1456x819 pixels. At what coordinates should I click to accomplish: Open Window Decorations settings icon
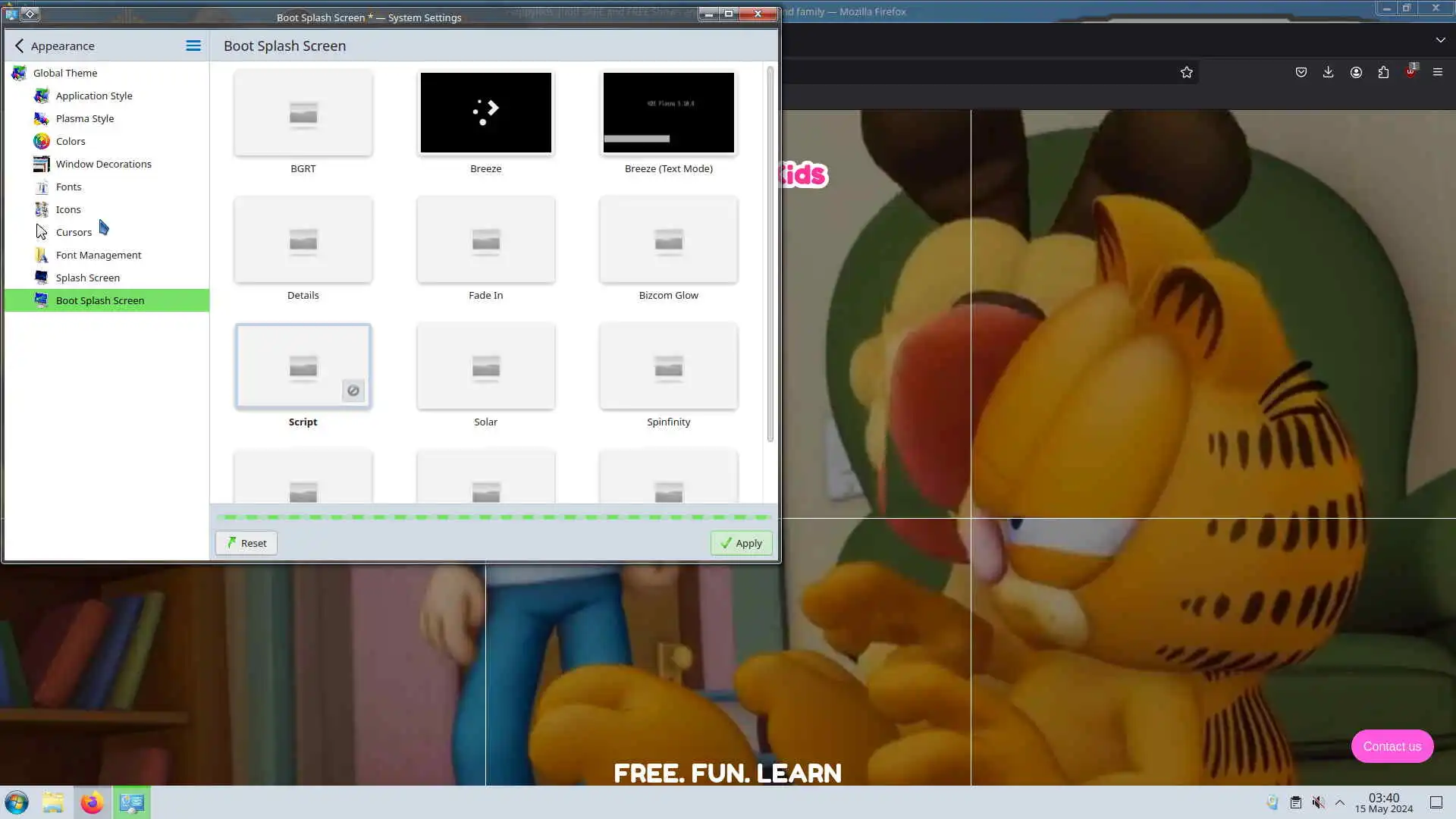[x=42, y=164]
